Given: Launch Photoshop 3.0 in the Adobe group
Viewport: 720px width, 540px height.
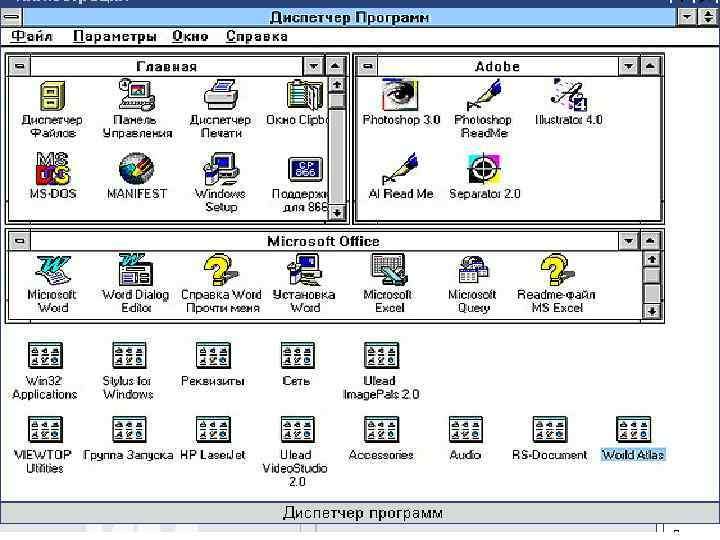Looking at the screenshot, I should (400, 95).
